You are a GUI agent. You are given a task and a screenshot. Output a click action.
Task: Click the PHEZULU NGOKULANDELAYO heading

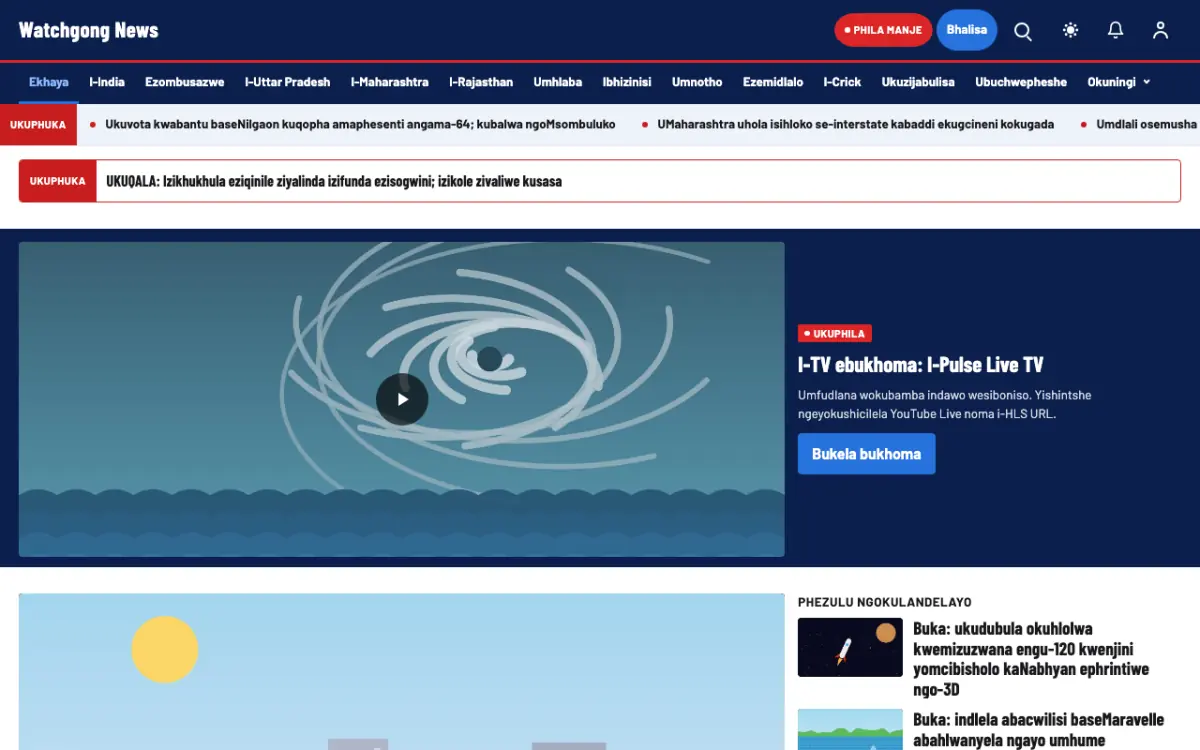(885, 602)
